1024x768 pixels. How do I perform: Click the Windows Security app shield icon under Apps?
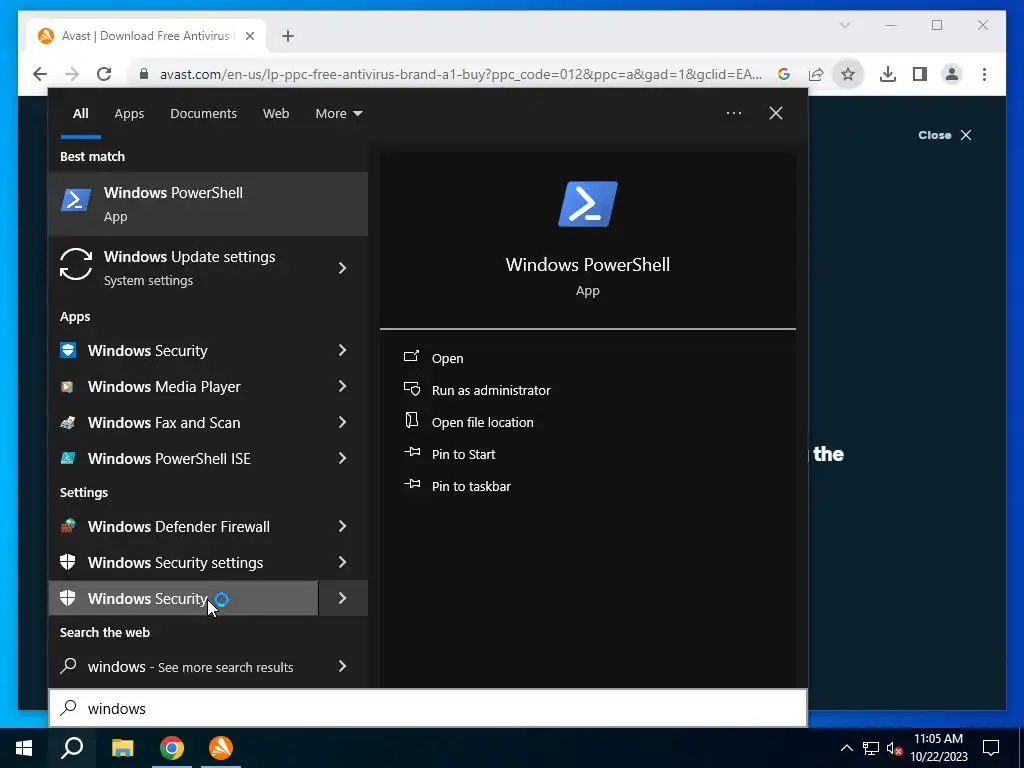68,350
